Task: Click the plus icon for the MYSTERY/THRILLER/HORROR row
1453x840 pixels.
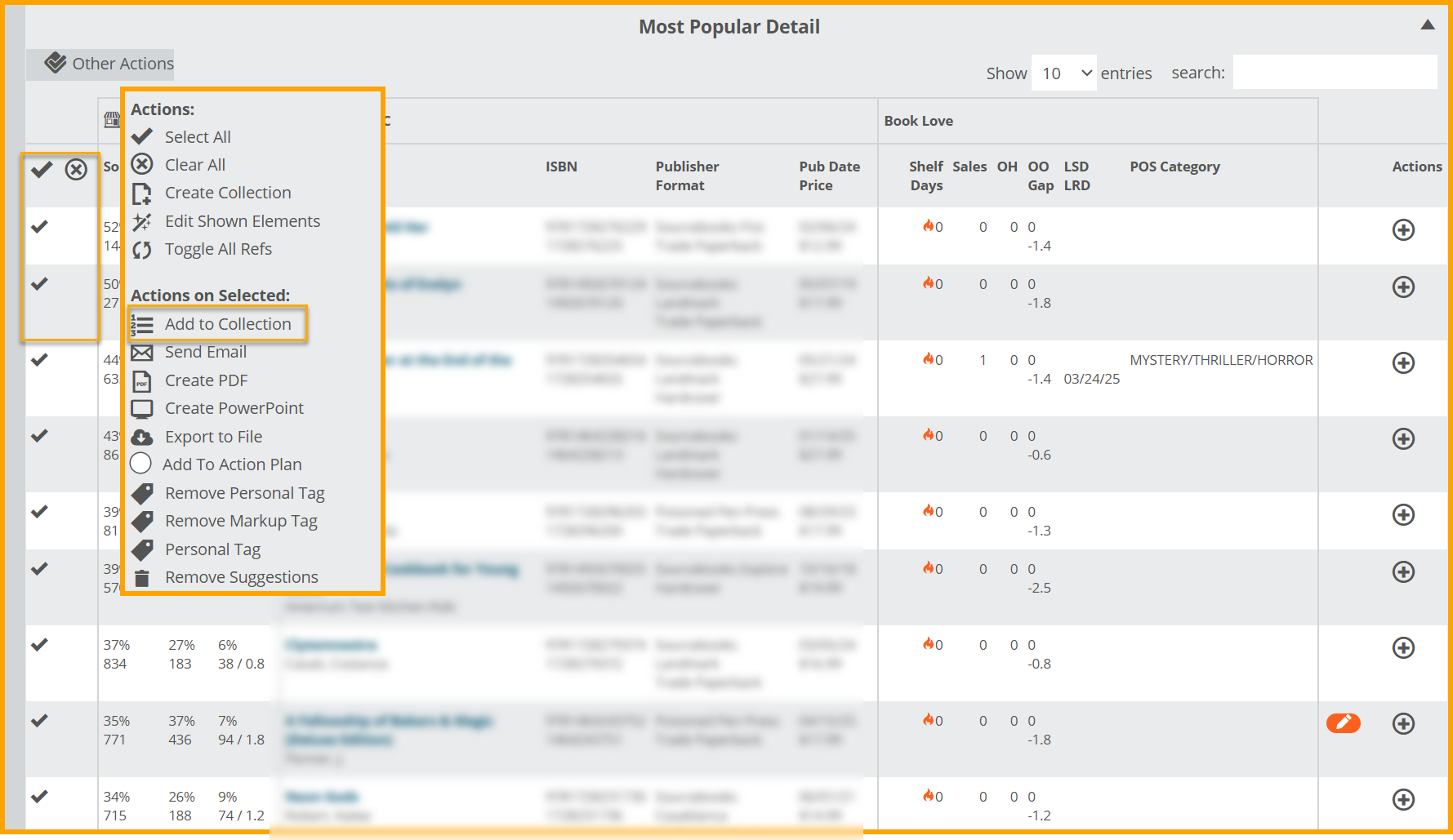Action: [x=1403, y=363]
